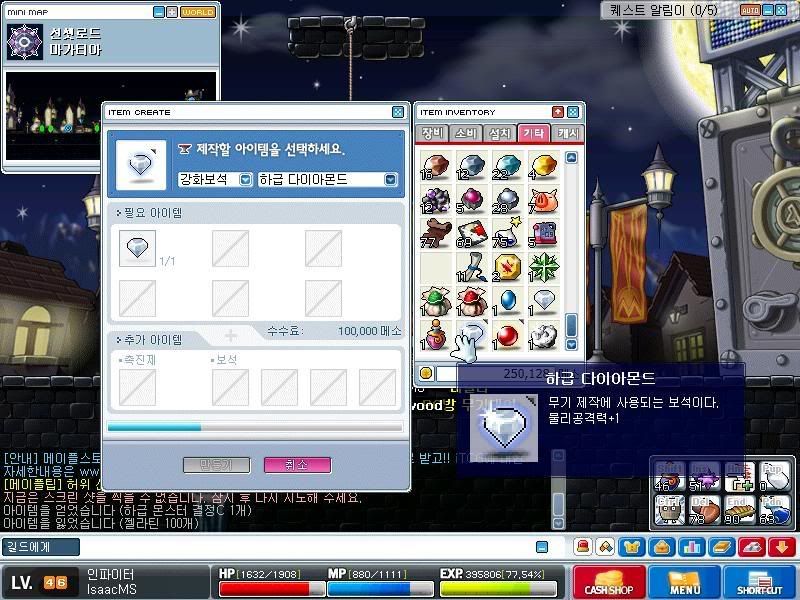Viewport: 800px width, 600px height.
Task: Select the brown ore with quantity 16
Action: pyautogui.click(x=435, y=166)
